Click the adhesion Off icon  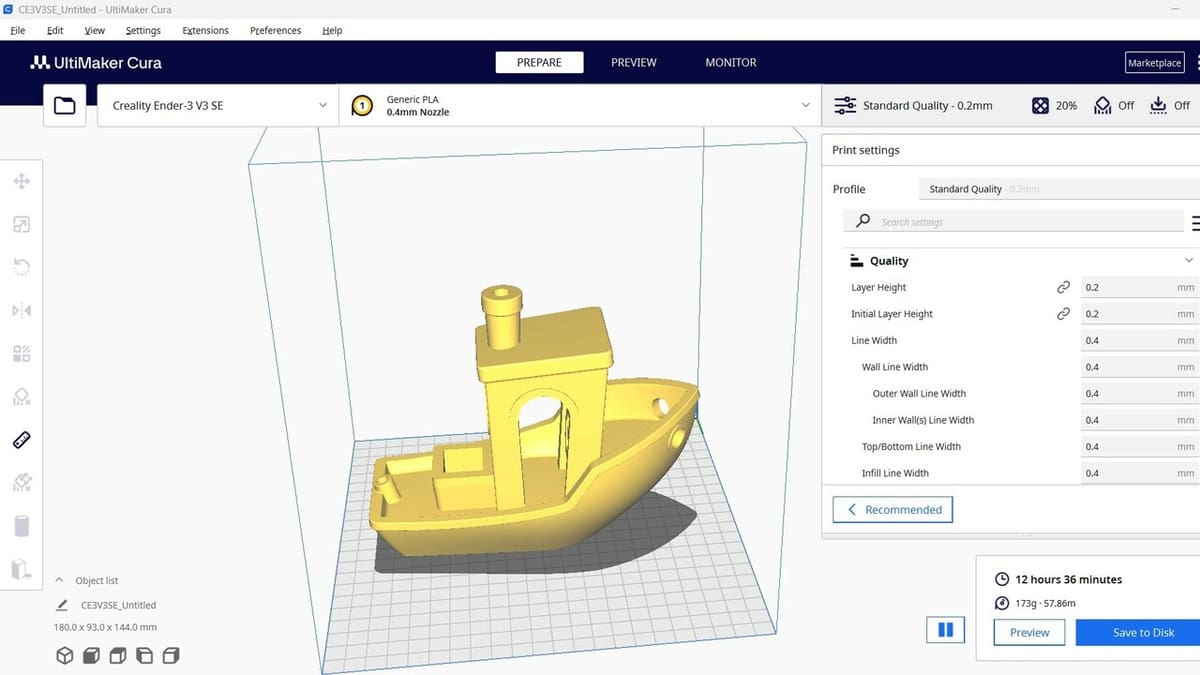tap(1158, 105)
